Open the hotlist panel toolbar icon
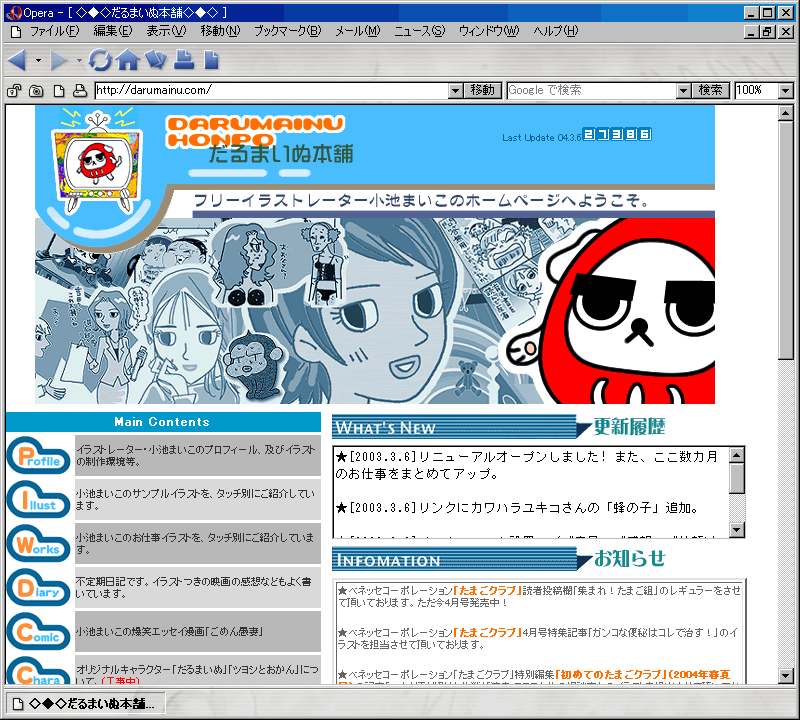This screenshot has width=800, height=720. click(x=156, y=60)
